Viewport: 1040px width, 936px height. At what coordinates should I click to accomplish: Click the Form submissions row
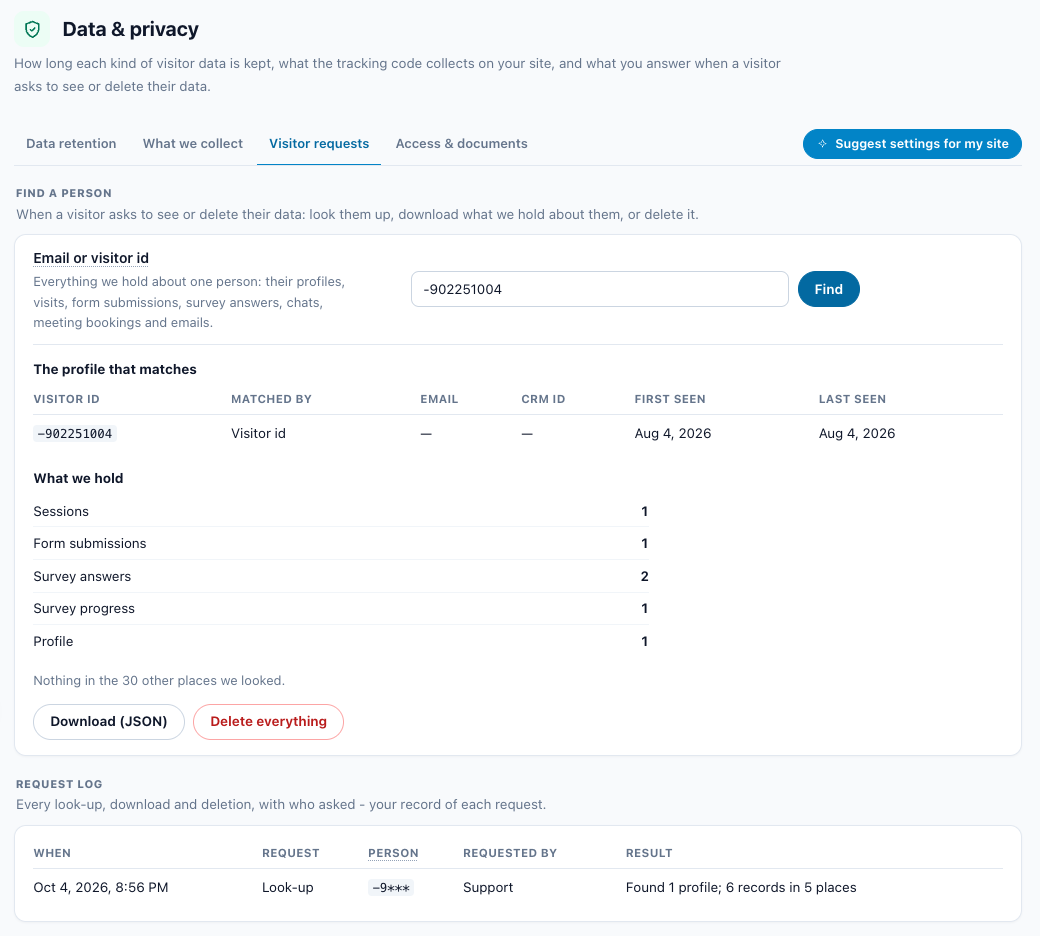tap(341, 544)
